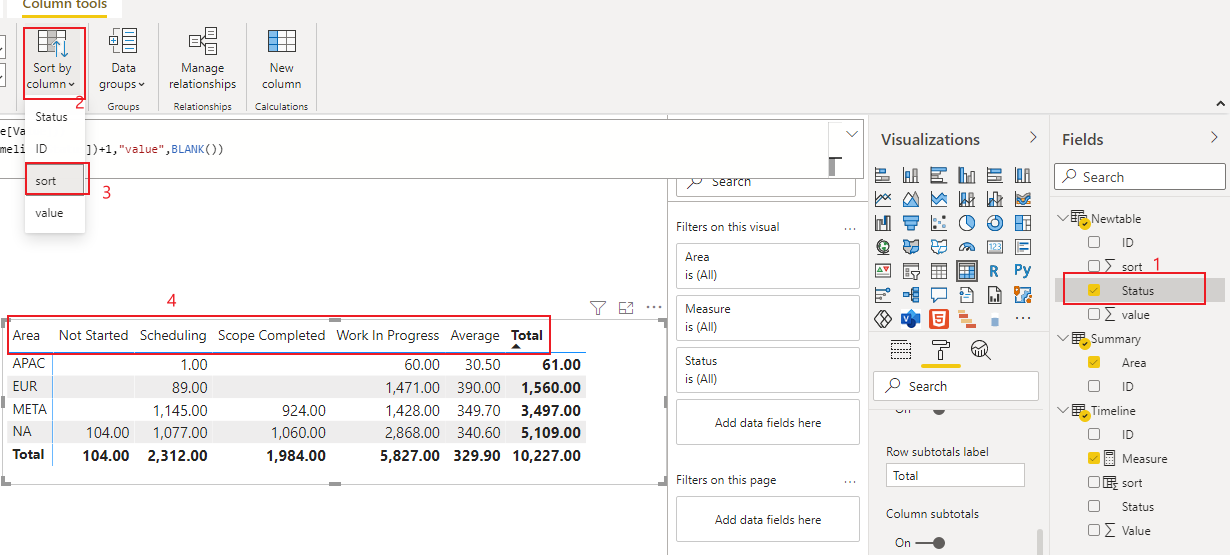
Task: Select the HTML5 custom visual
Action: pos(939,319)
